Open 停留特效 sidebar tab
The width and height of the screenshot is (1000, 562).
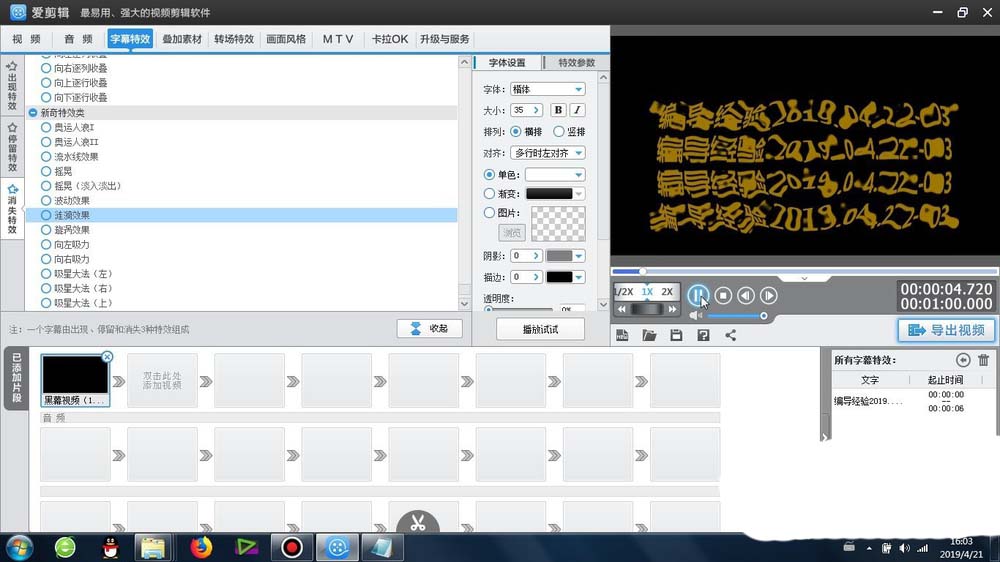click(12, 147)
